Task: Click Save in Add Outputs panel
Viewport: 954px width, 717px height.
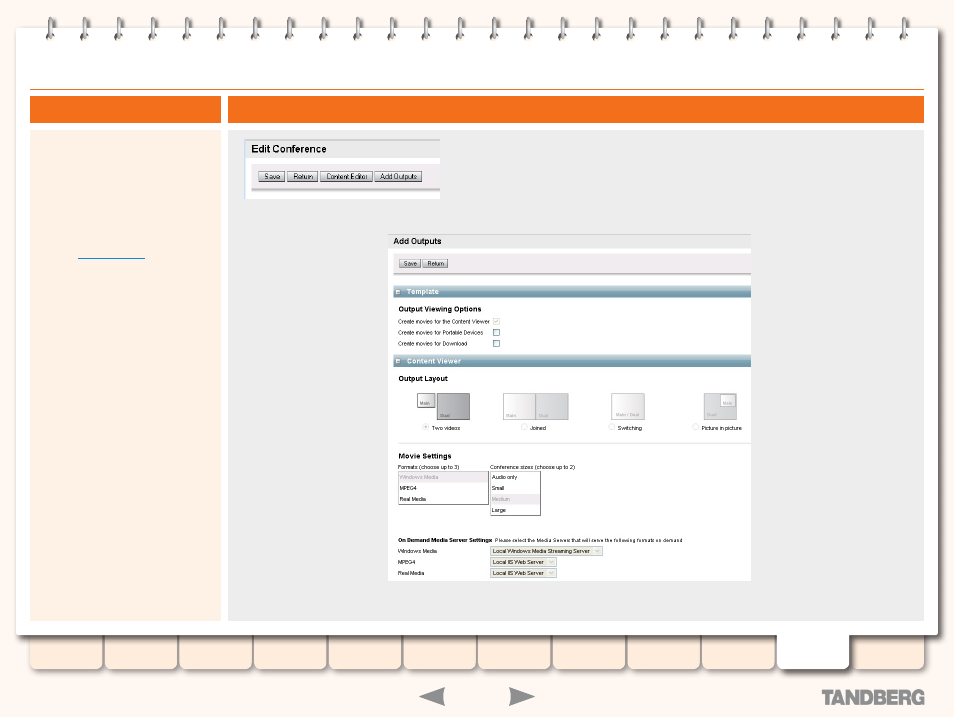Action: click(x=410, y=264)
